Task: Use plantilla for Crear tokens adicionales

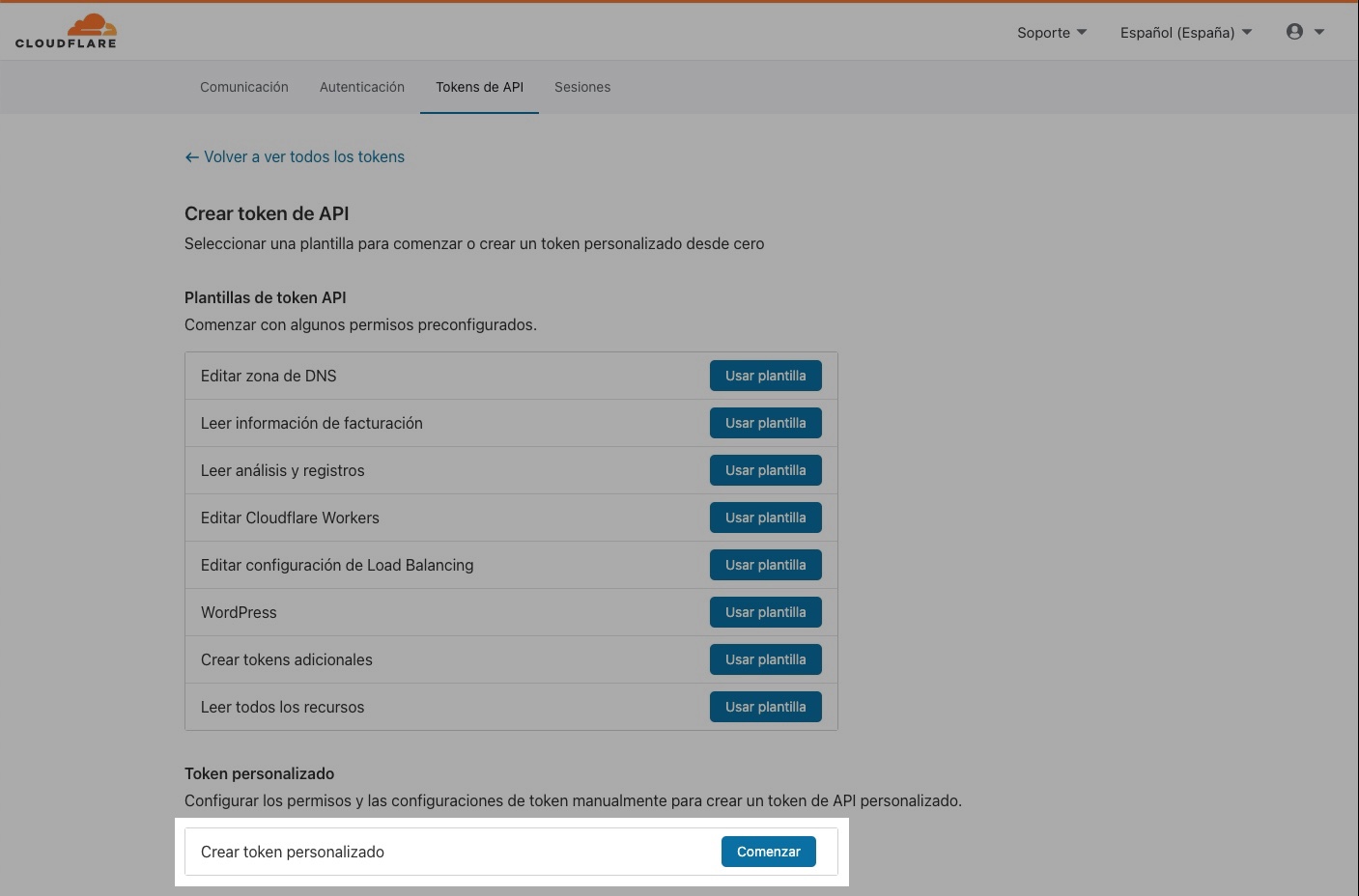Action: pos(765,659)
